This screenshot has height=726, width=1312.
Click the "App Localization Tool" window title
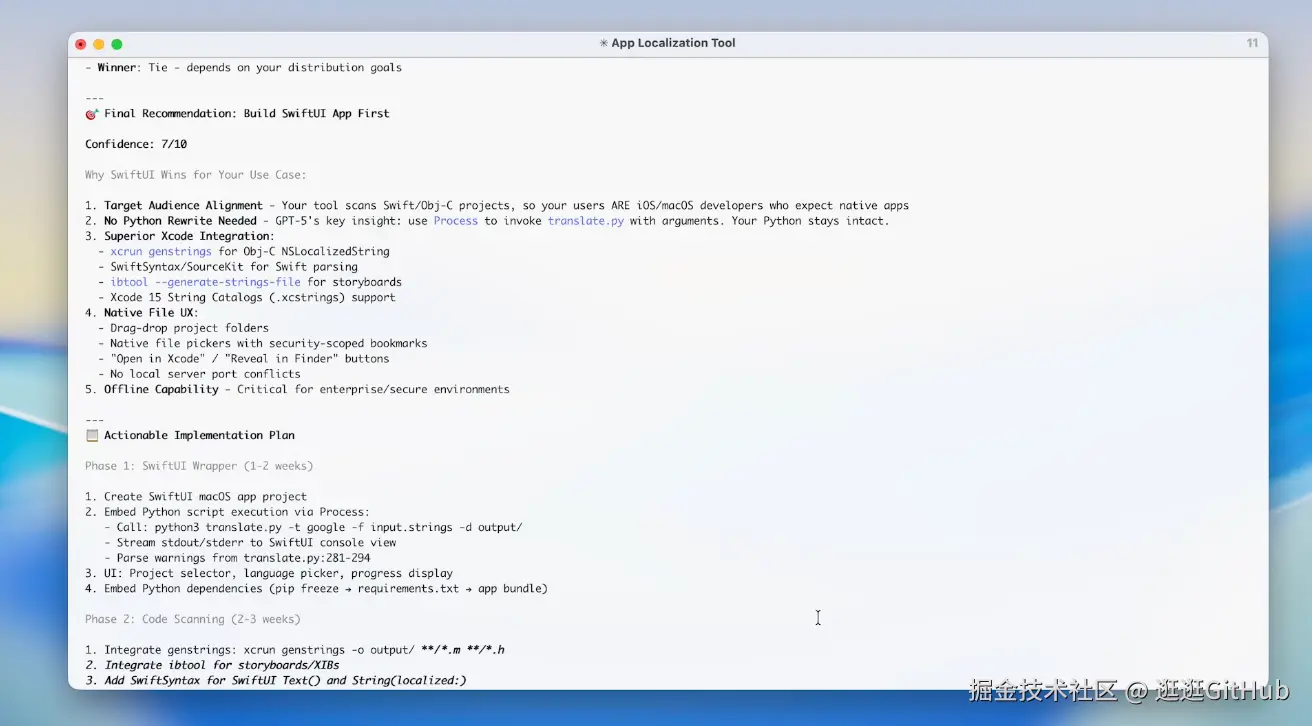pos(673,44)
